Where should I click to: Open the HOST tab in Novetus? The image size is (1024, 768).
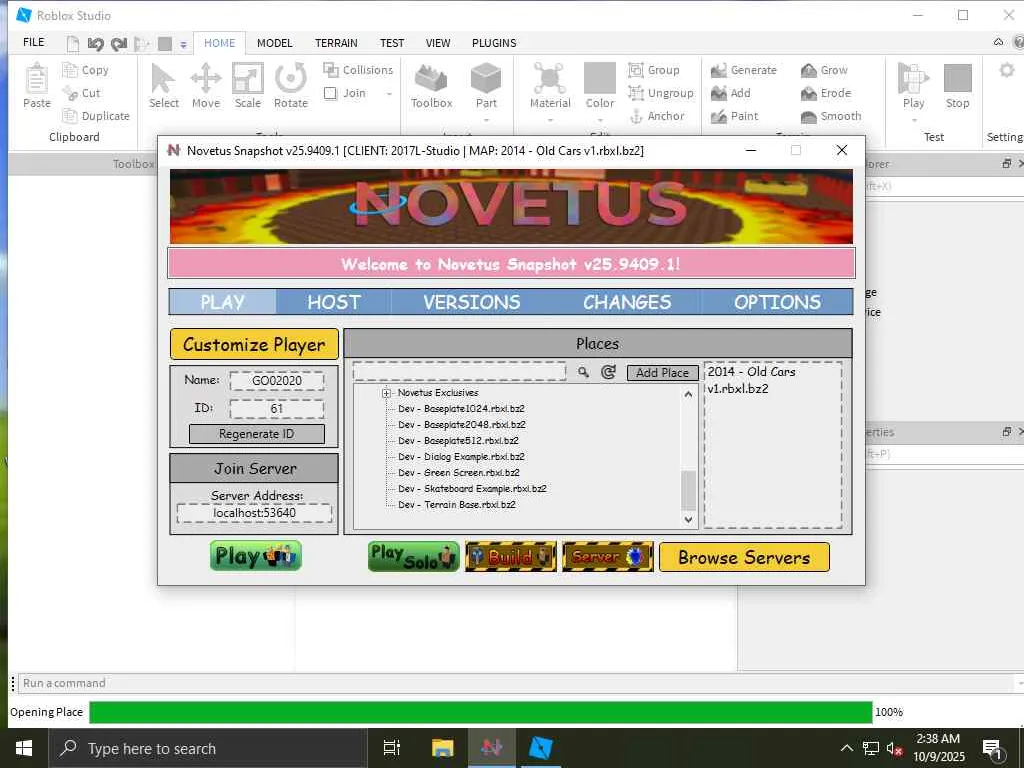pos(334,302)
